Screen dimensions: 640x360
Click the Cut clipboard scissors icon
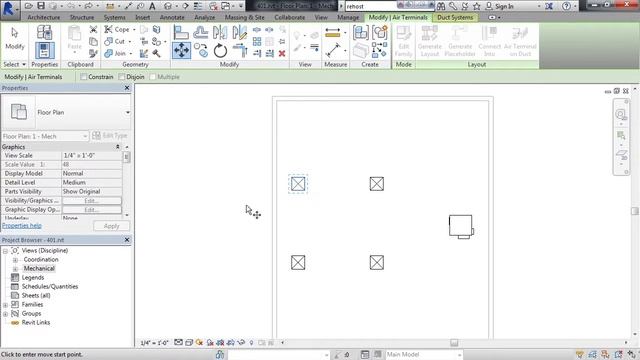tap(93, 29)
